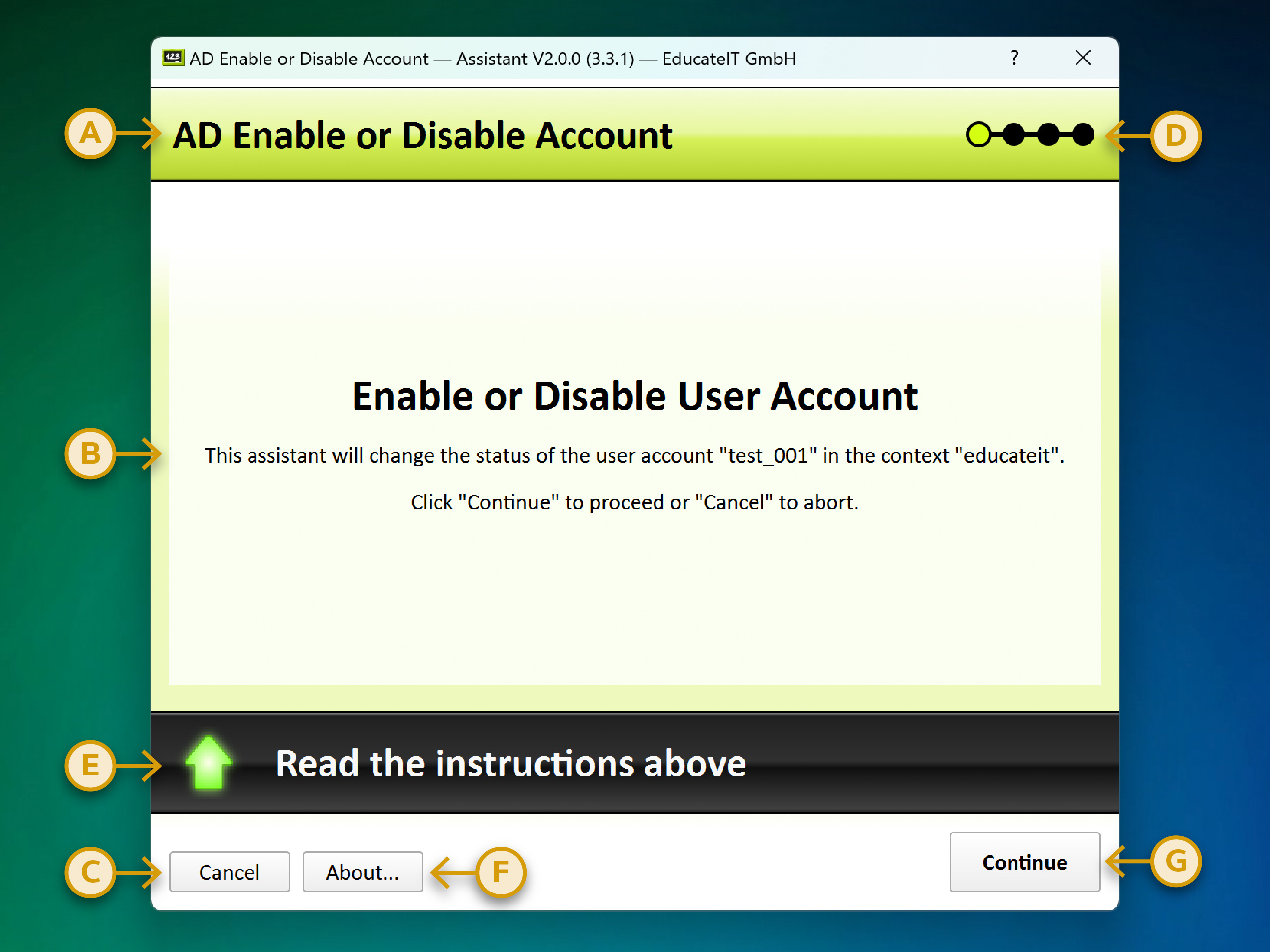Close the assistant window with X
The image size is (1270, 952).
[1083, 58]
